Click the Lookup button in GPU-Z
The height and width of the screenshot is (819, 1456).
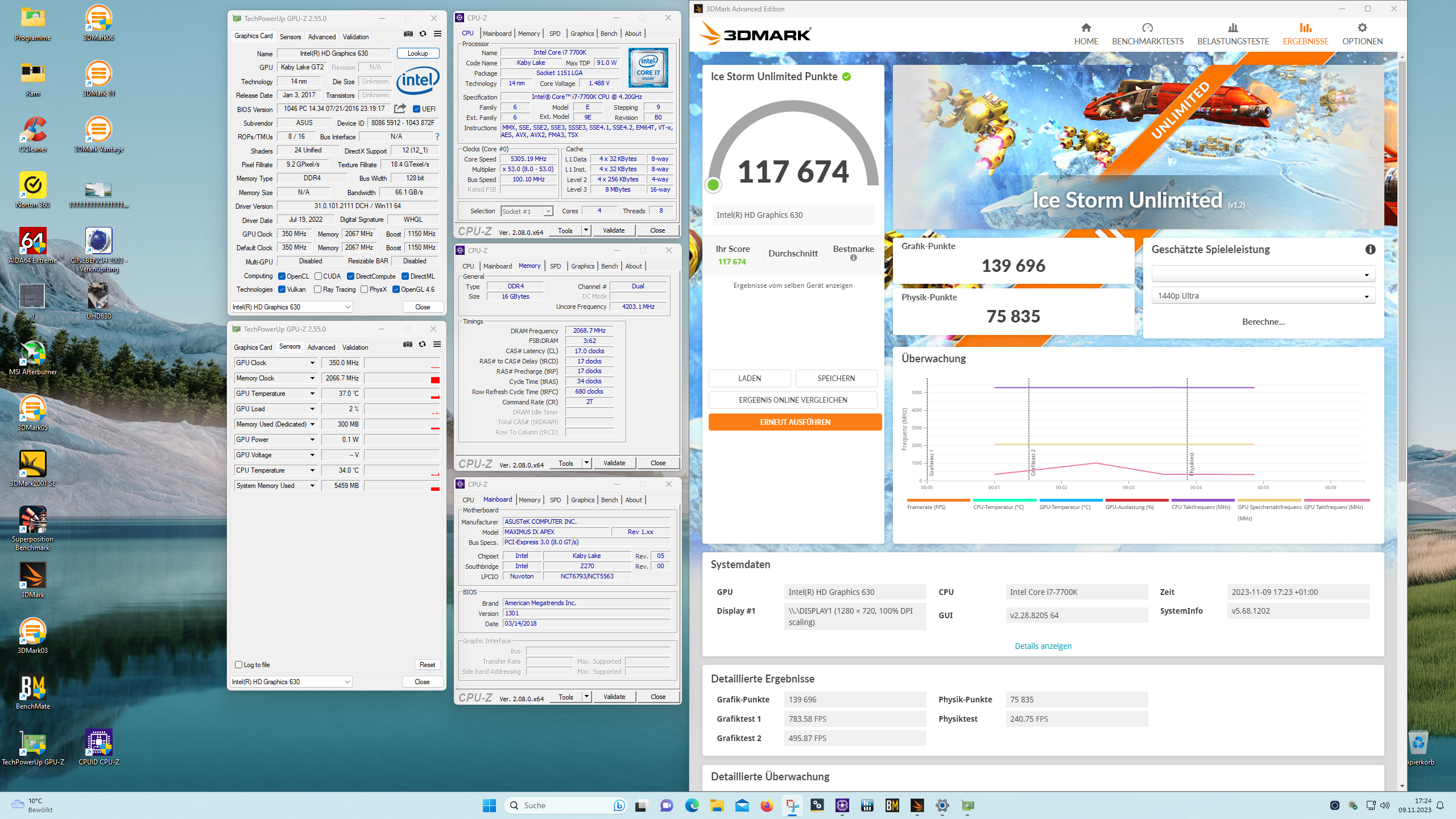pyautogui.click(x=418, y=53)
